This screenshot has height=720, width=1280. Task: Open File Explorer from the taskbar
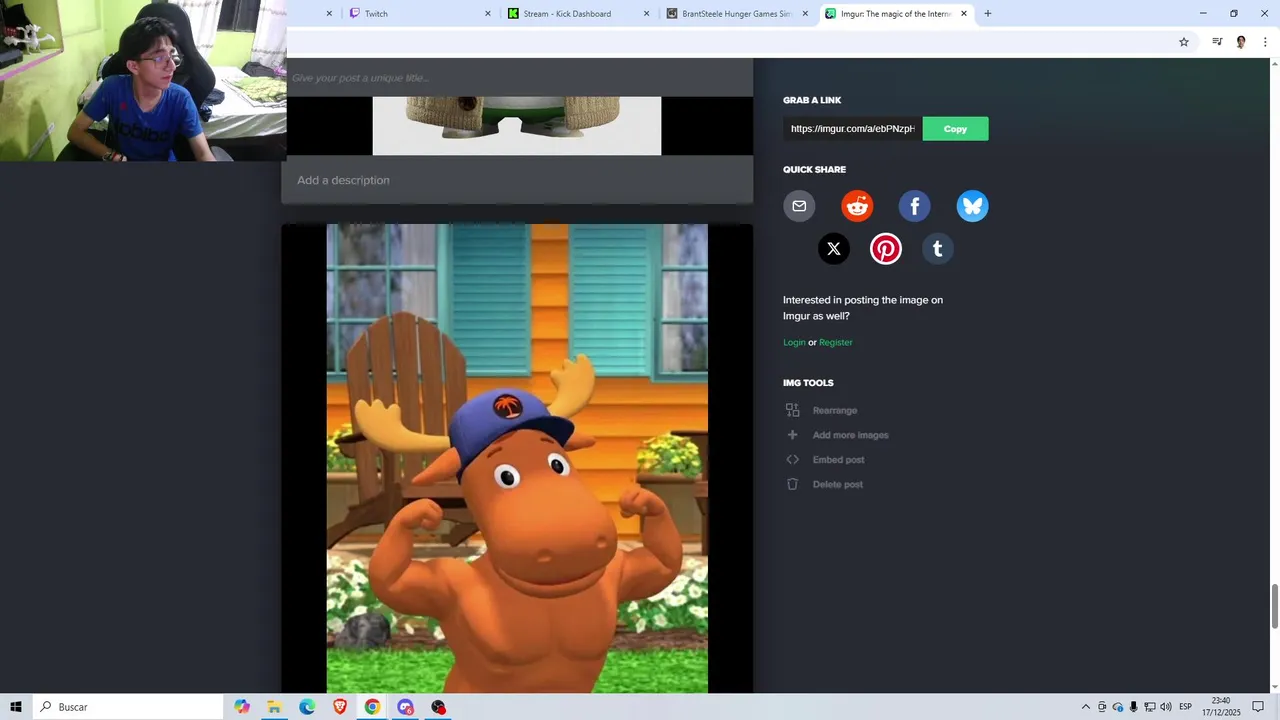[274, 707]
